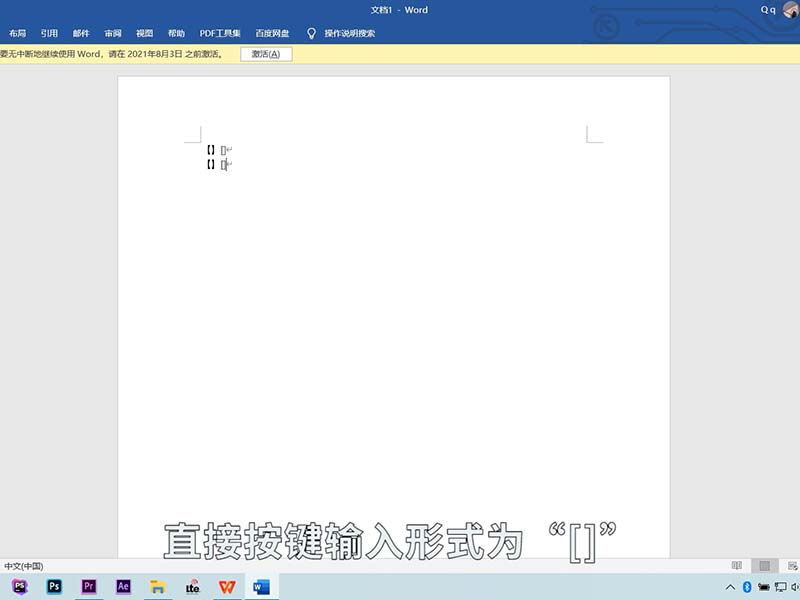Open the 邮件 ribbon tab
Screen dimensions: 800x600
81,33
